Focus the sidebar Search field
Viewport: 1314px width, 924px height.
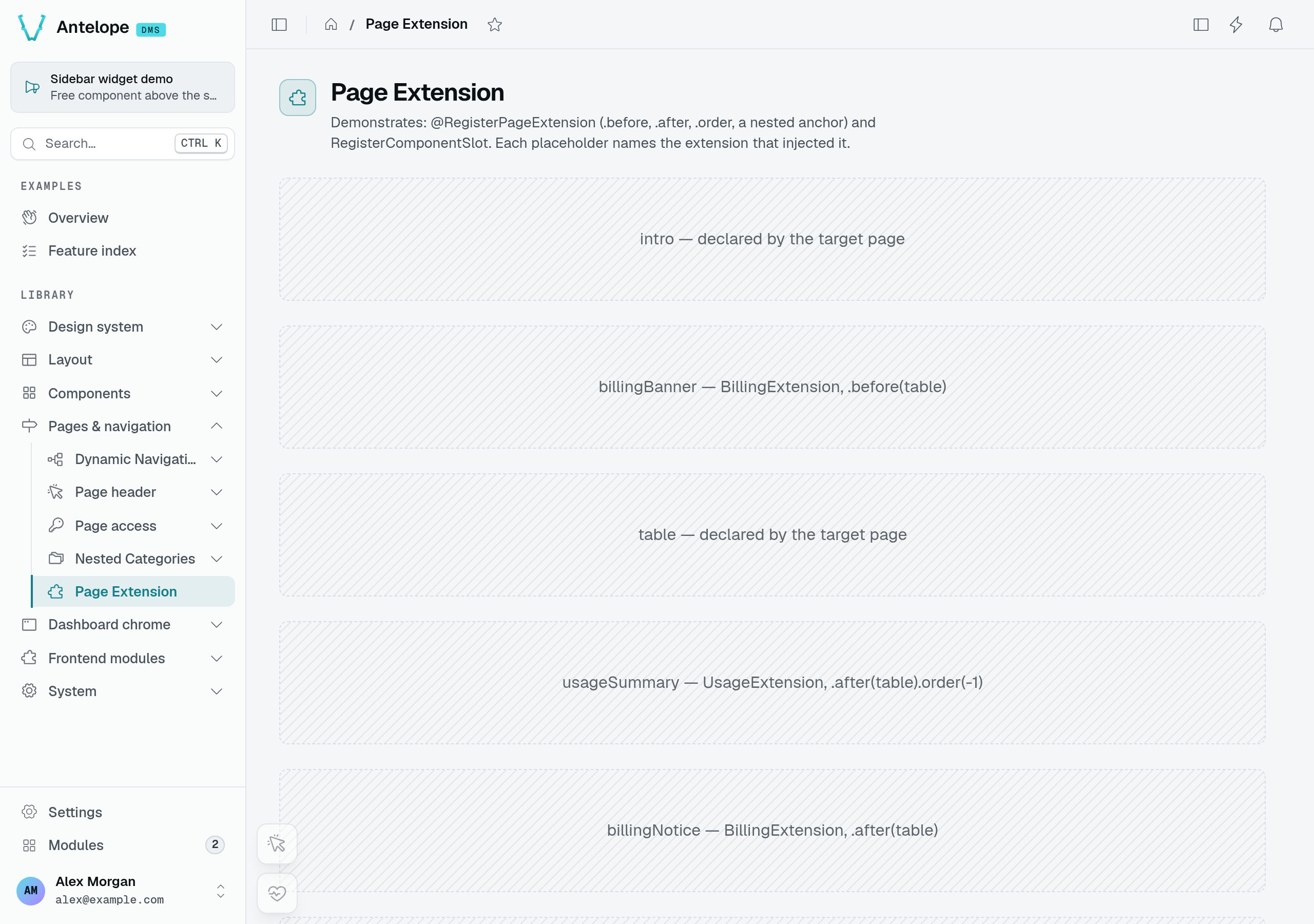[x=123, y=143]
